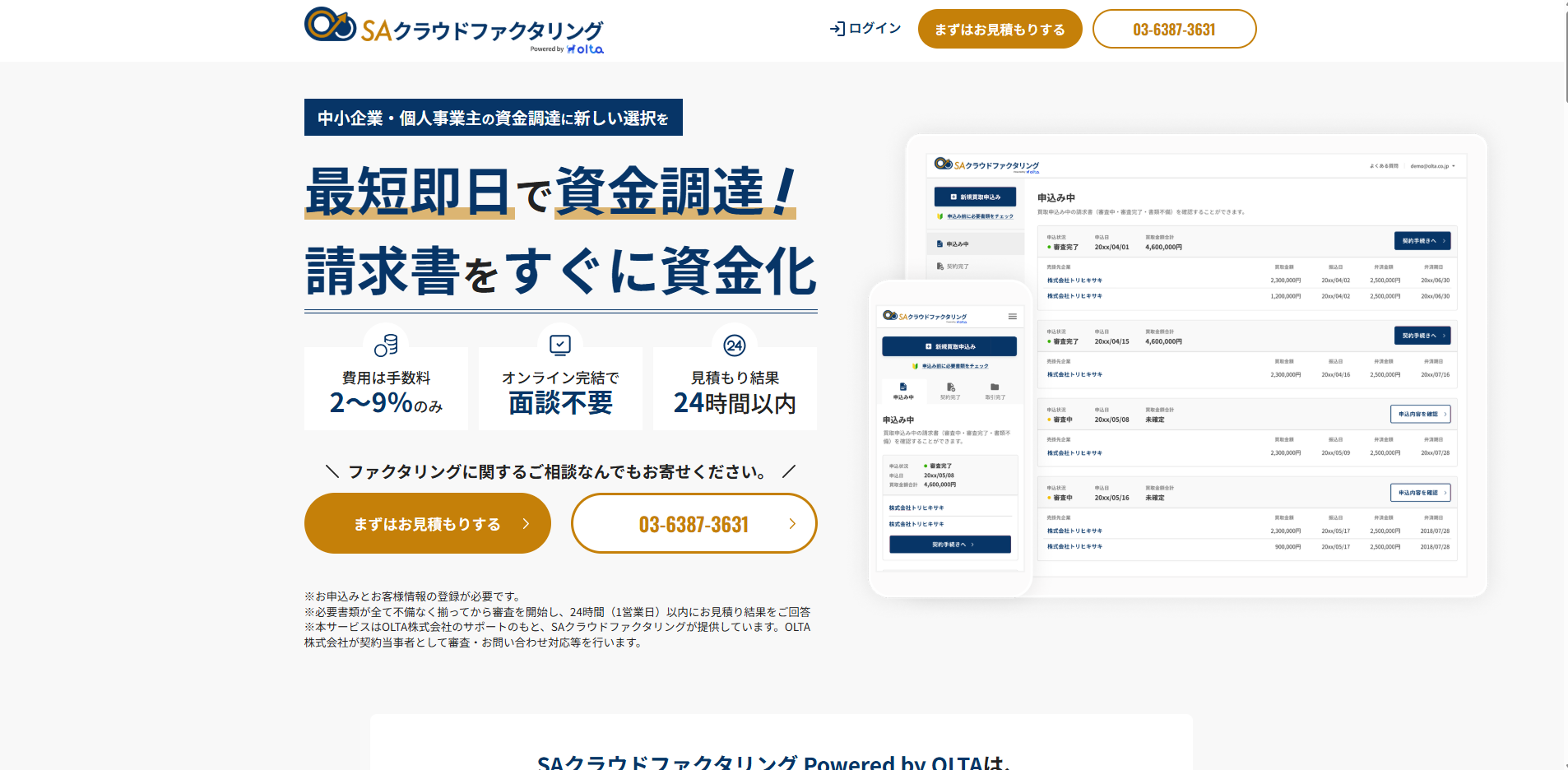Click the chevron on the large まずはお見積もりする button

click(526, 524)
